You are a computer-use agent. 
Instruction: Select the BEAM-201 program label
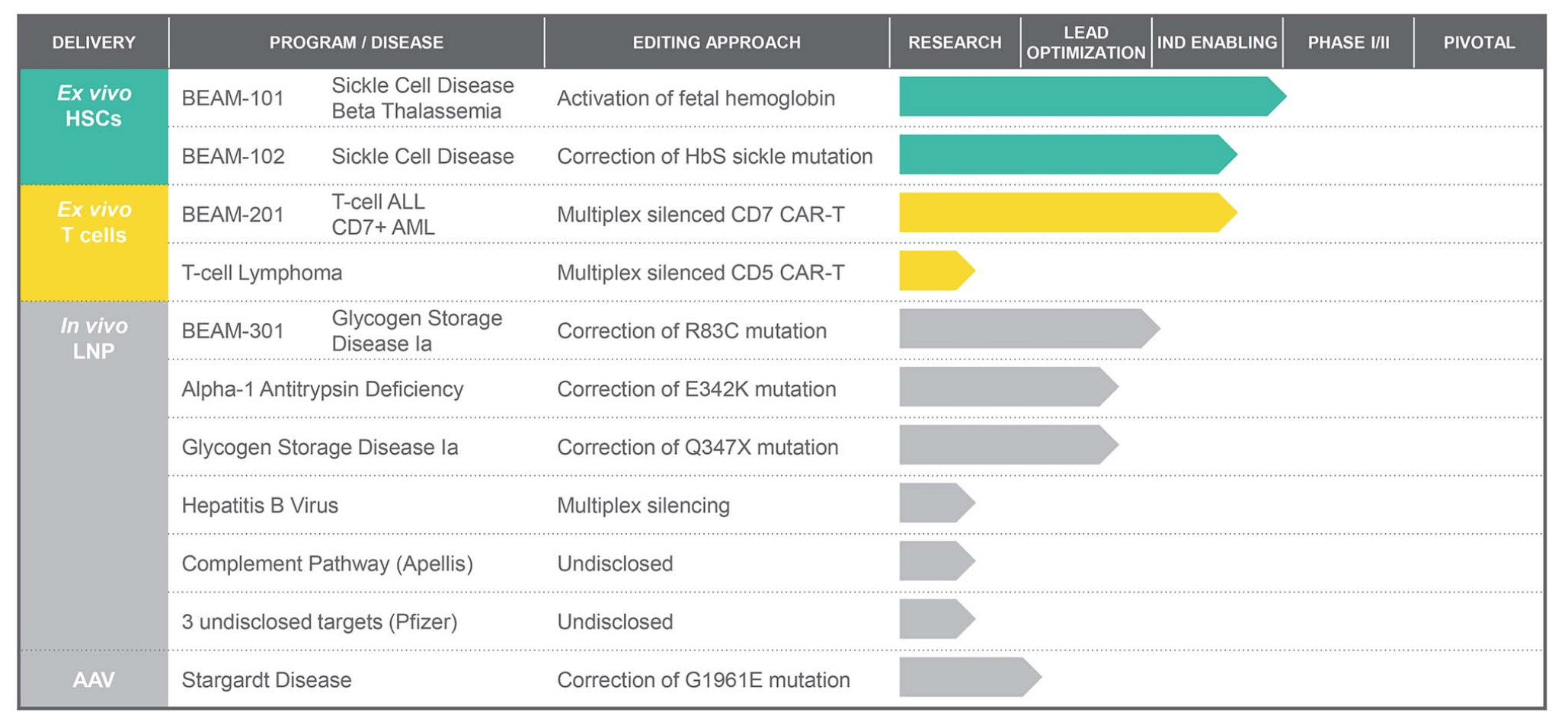click(232, 215)
